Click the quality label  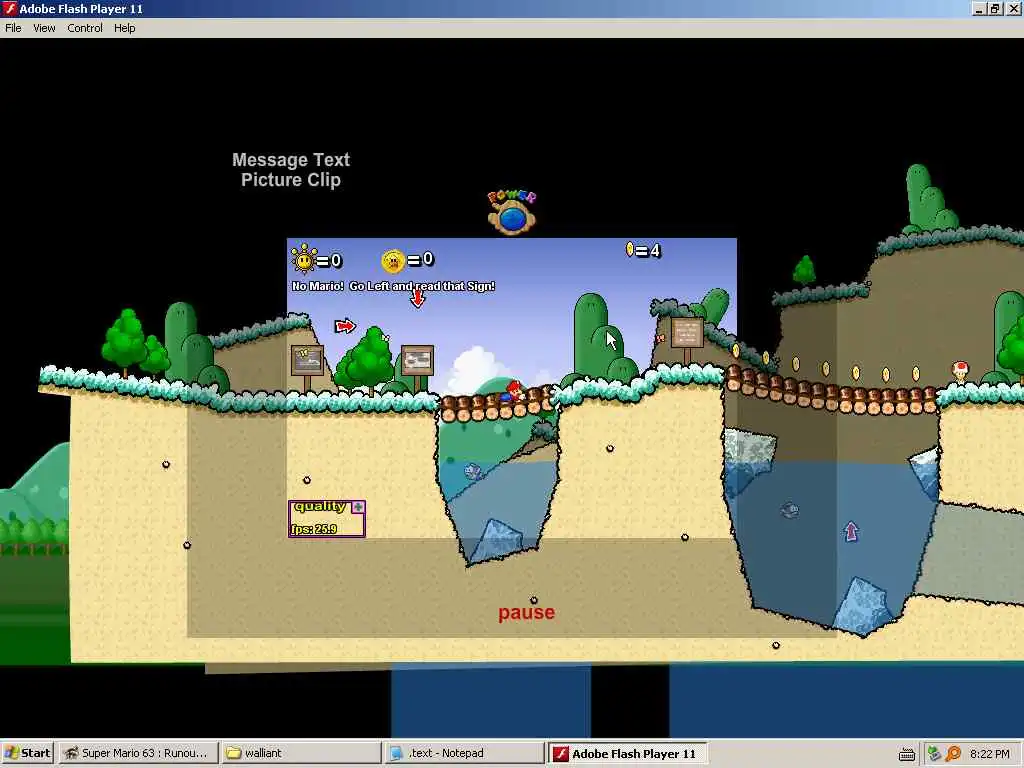pos(320,507)
